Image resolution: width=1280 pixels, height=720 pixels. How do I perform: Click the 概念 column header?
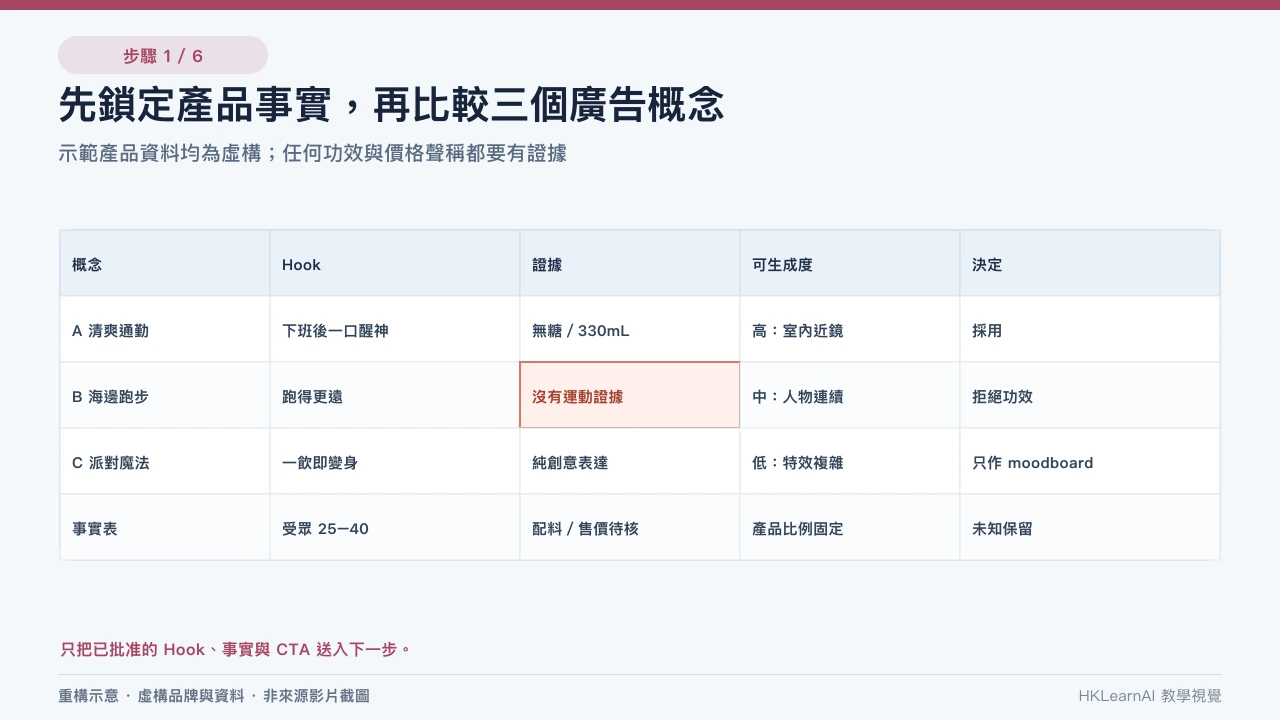[x=165, y=264]
